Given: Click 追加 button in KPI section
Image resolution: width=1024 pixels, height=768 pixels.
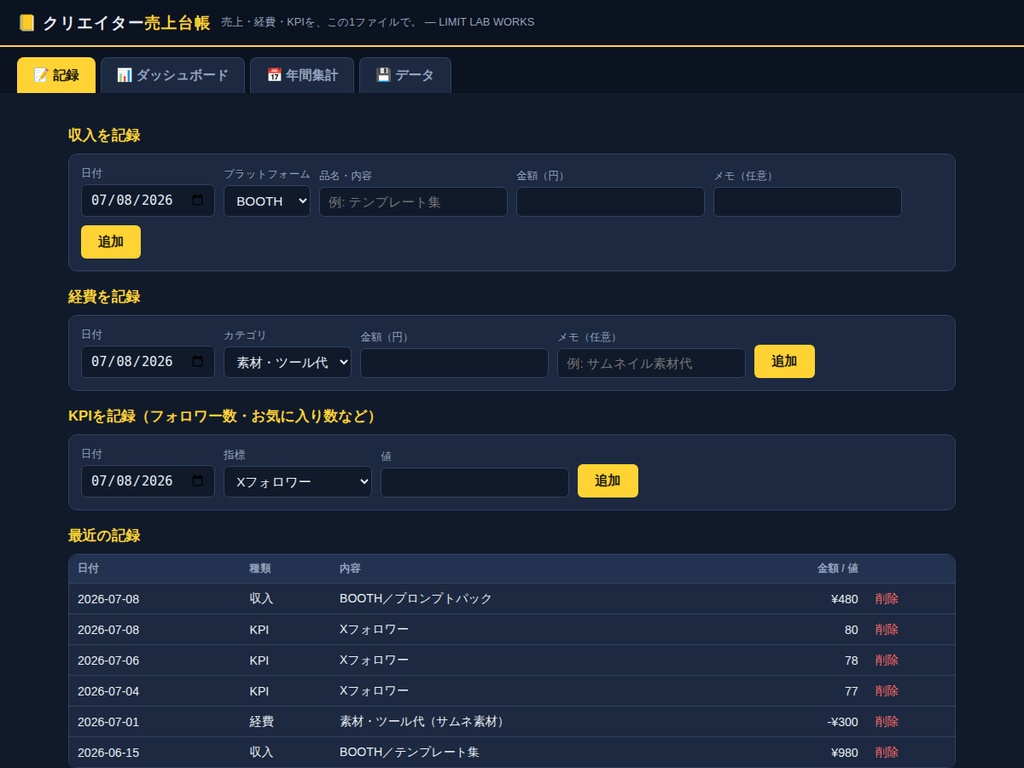Looking at the screenshot, I should [x=607, y=481].
